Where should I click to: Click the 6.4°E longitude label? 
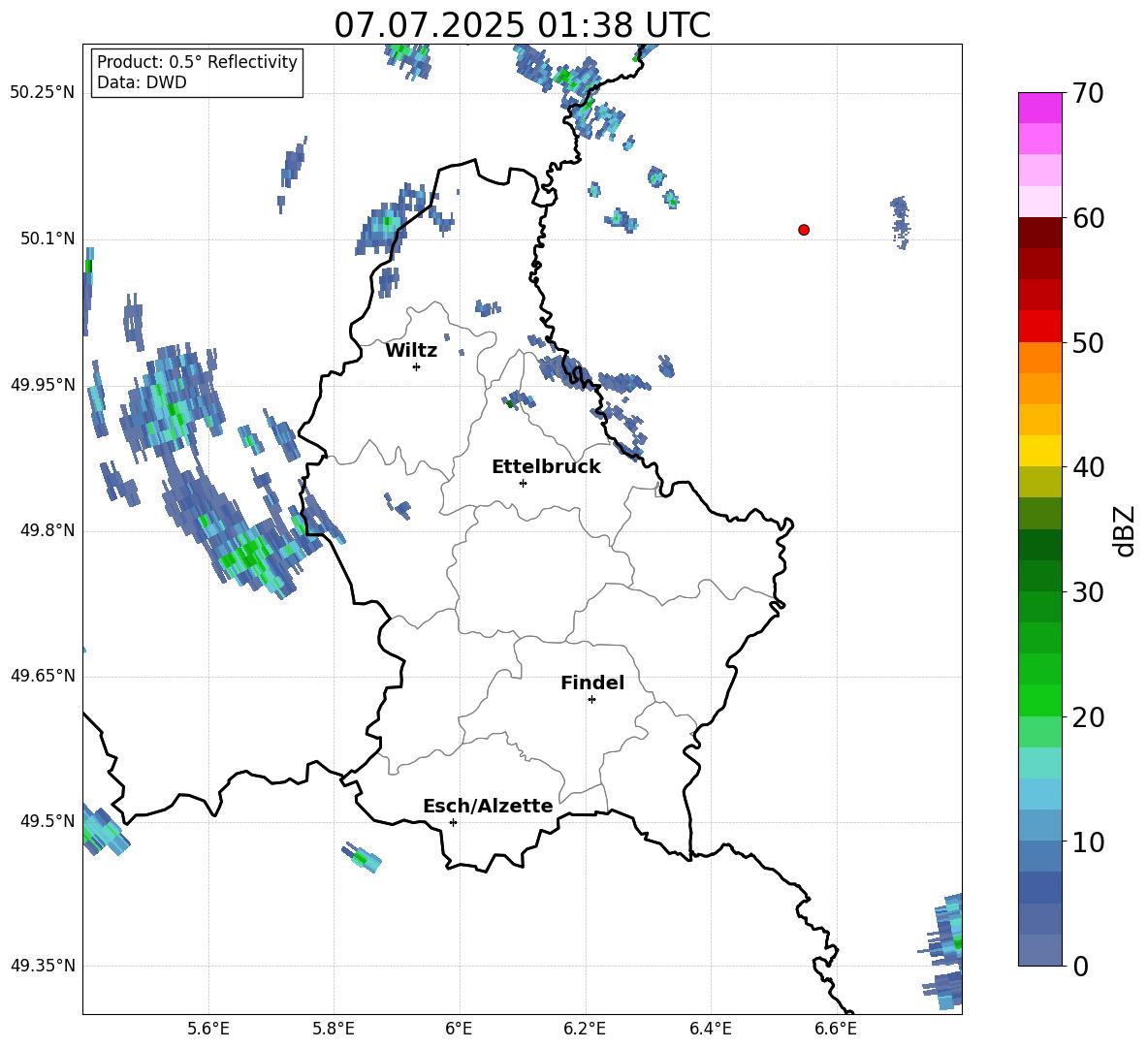710,1029
